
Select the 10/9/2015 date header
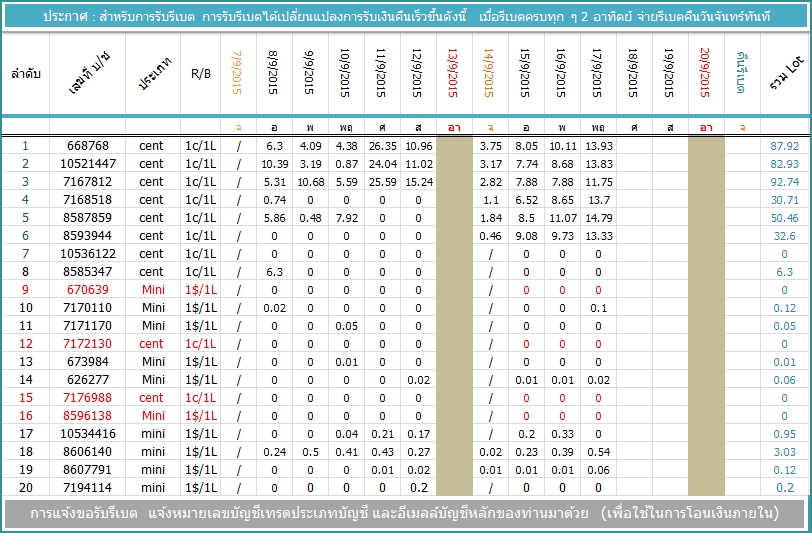345,73
